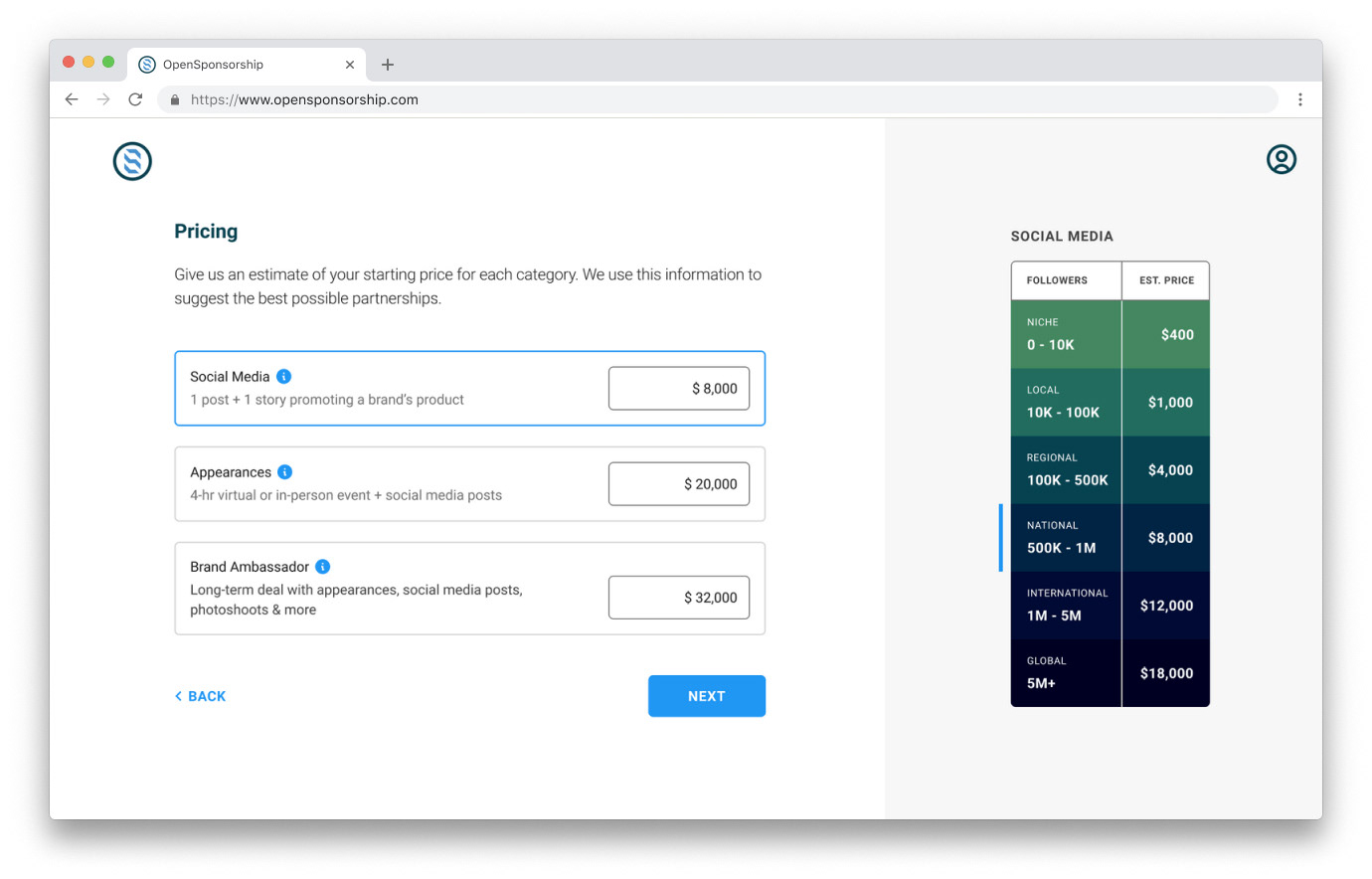The height and width of the screenshot is (879, 1372).
Task: Close the OpenSponsorship tab
Action: (x=350, y=65)
